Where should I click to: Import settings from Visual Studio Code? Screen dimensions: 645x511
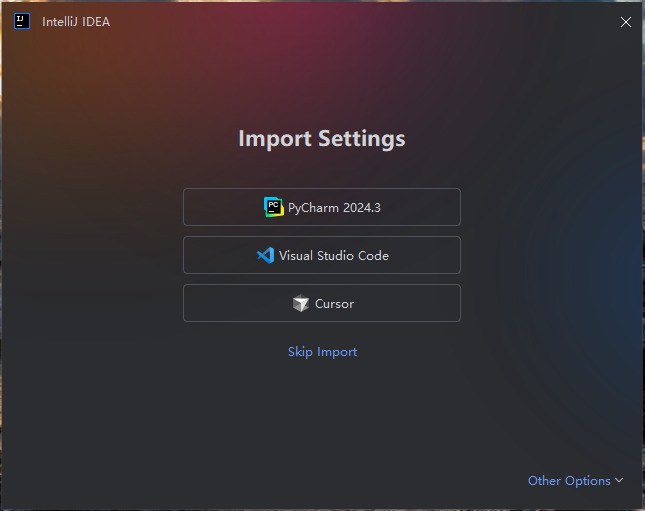pyautogui.click(x=321, y=255)
